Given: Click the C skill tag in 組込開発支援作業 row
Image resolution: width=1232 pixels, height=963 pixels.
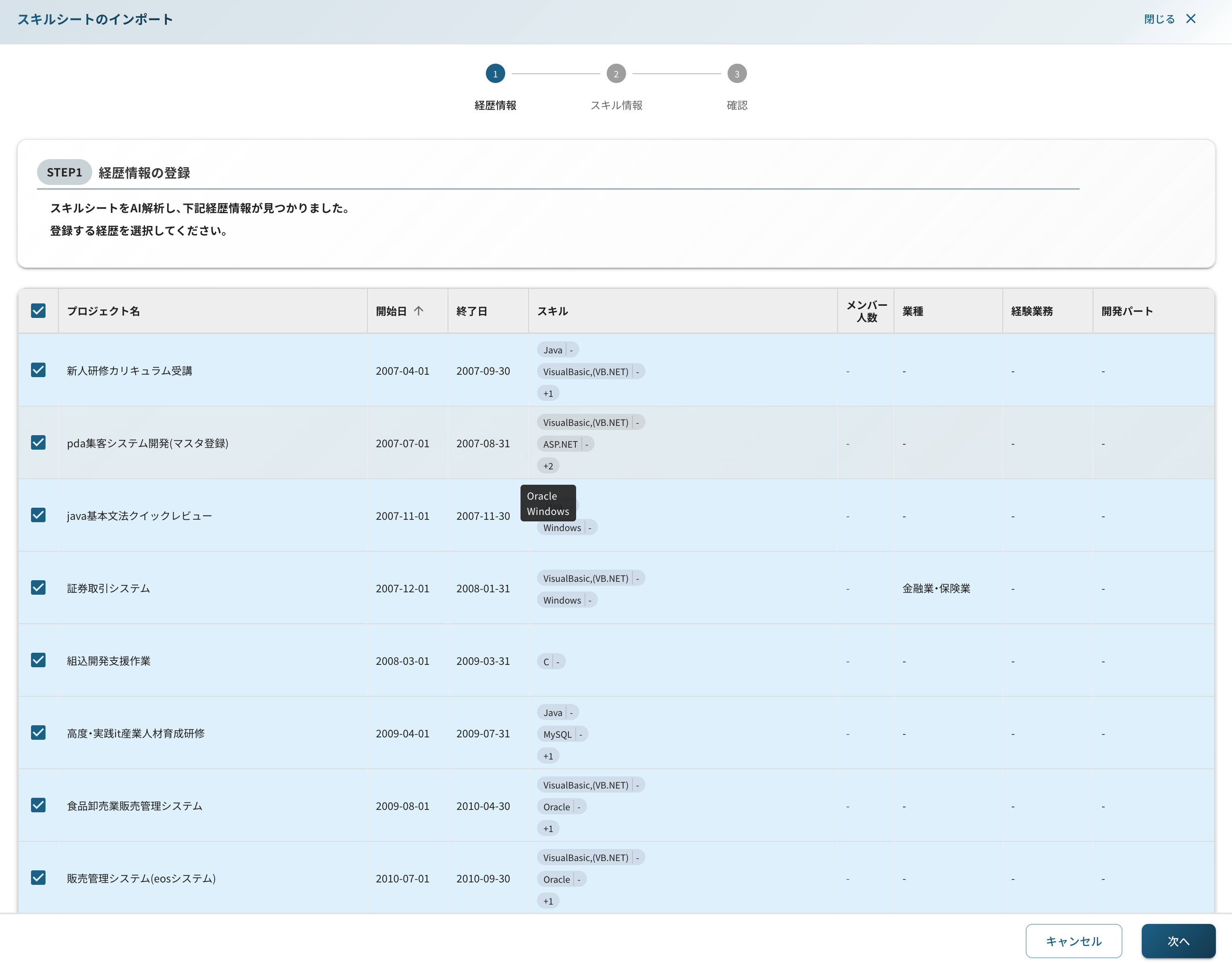Looking at the screenshot, I should point(546,662).
